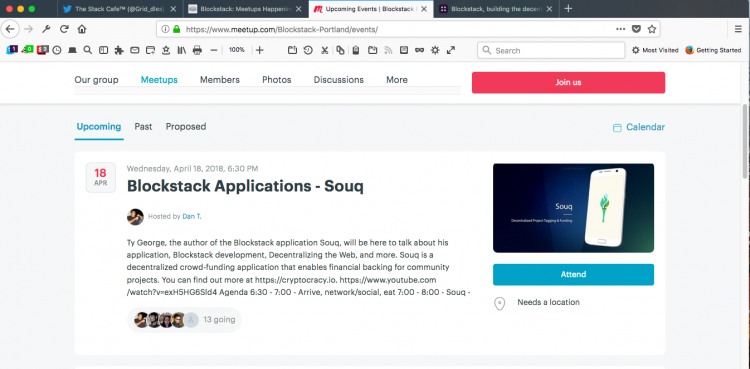This screenshot has height=369, width=750.
Task: Open host Dan T. profile link
Action: tap(192, 216)
